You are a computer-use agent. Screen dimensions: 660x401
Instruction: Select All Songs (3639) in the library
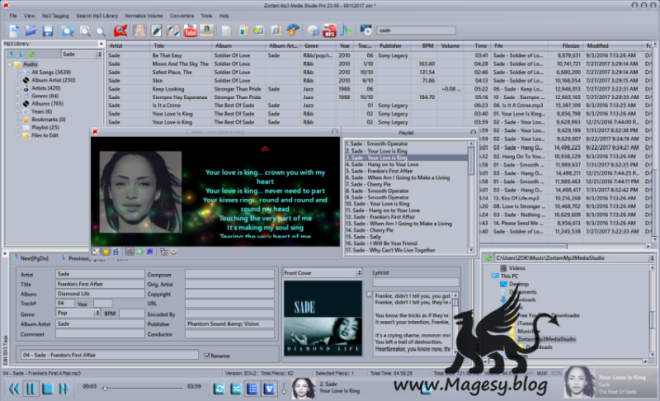click(51, 72)
